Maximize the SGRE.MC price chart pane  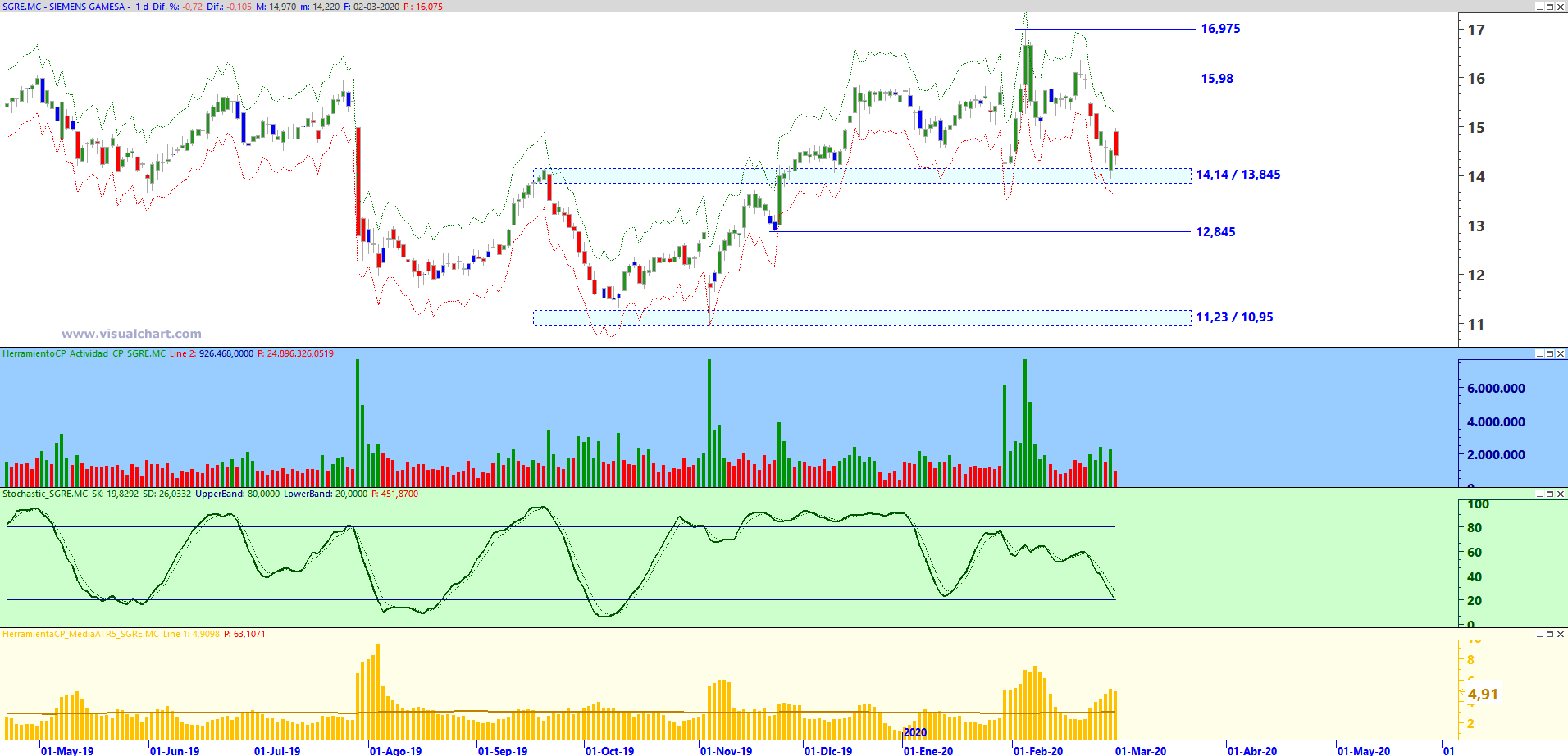[x=1550, y=7]
